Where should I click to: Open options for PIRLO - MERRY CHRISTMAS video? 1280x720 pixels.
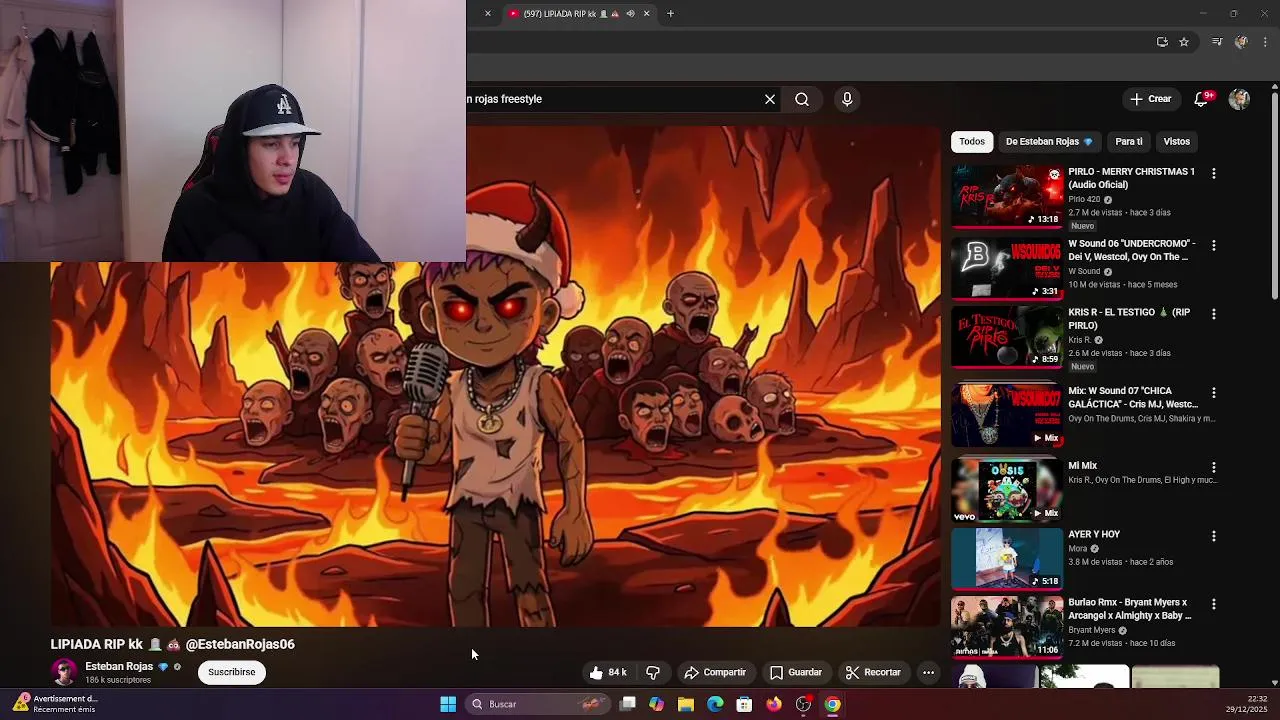(1214, 173)
